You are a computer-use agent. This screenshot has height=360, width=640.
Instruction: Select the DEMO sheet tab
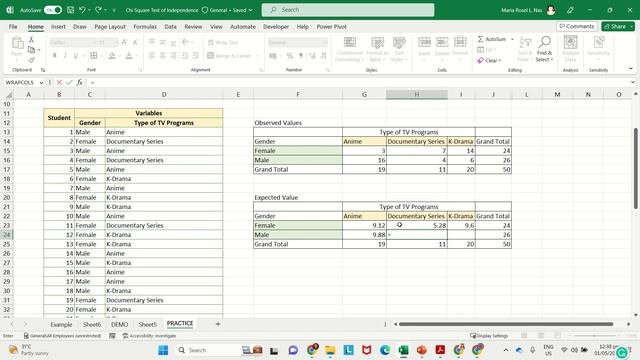pyautogui.click(x=119, y=324)
